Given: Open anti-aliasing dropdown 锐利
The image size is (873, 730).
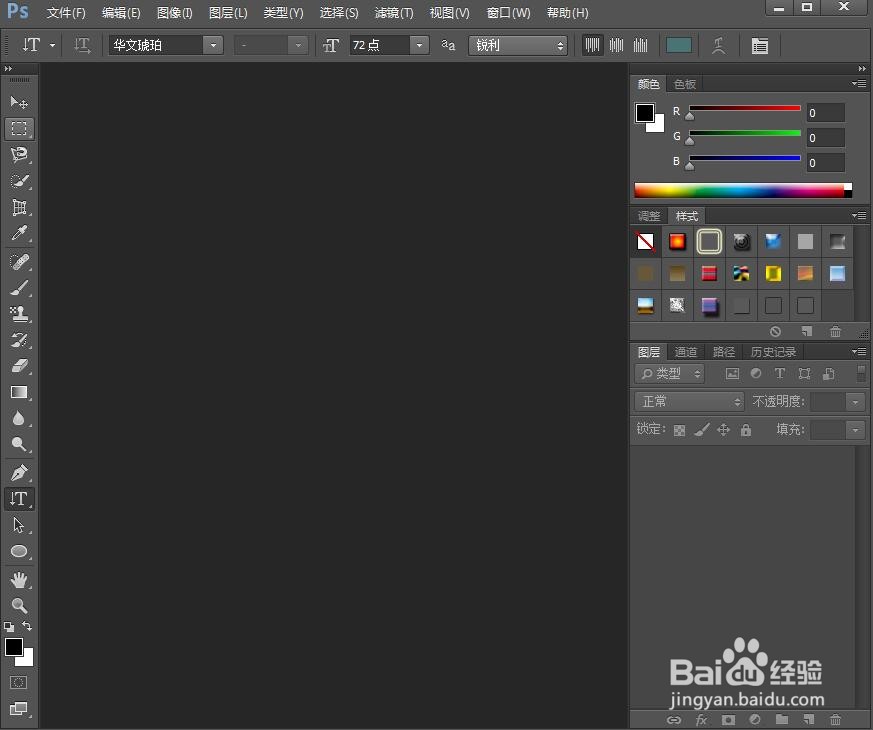Looking at the screenshot, I should pyautogui.click(x=518, y=45).
